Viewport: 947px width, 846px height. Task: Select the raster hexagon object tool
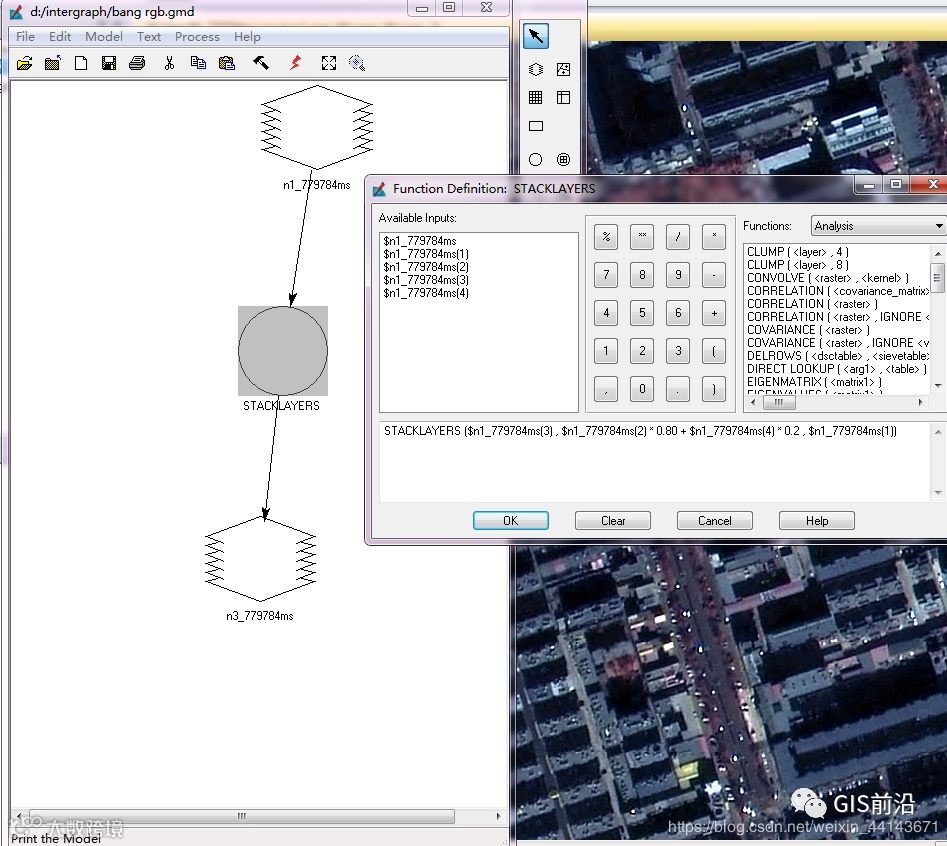coord(536,69)
